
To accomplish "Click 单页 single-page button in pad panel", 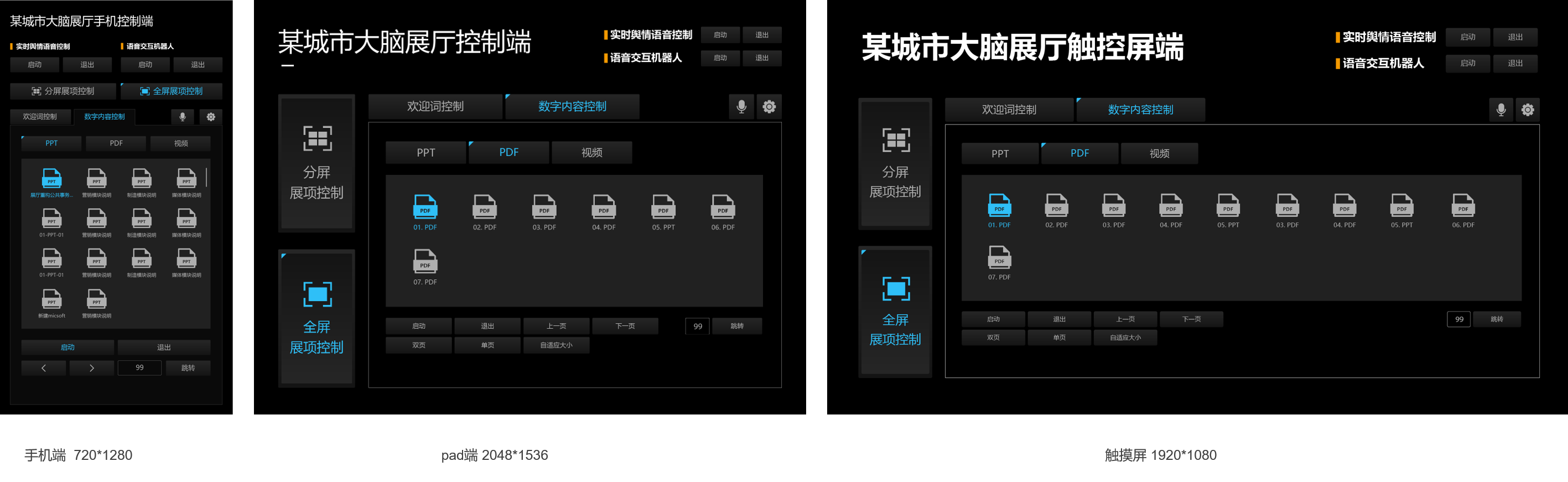I will click(x=487, y=345).
